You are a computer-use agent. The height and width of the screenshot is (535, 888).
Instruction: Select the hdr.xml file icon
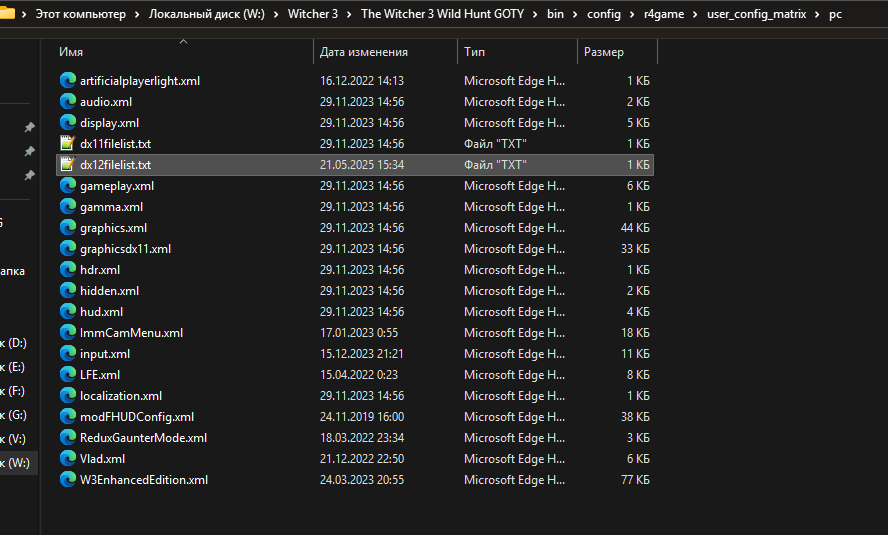pos(68,269)
